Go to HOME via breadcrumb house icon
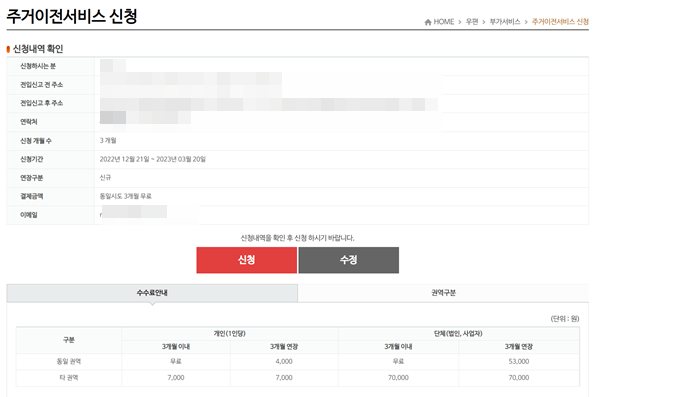The image size is (700, 397). point(428,22)
